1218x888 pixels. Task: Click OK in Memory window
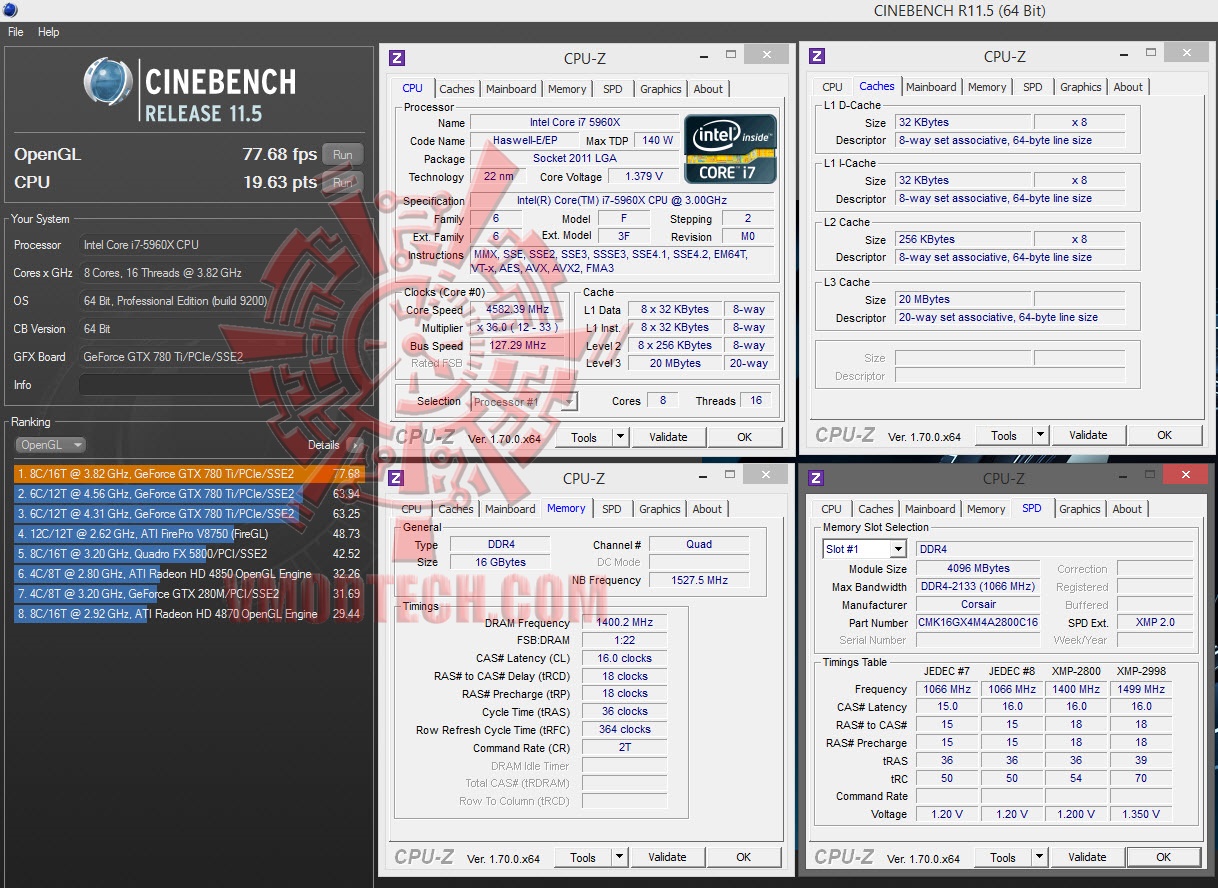coord(743,857)
